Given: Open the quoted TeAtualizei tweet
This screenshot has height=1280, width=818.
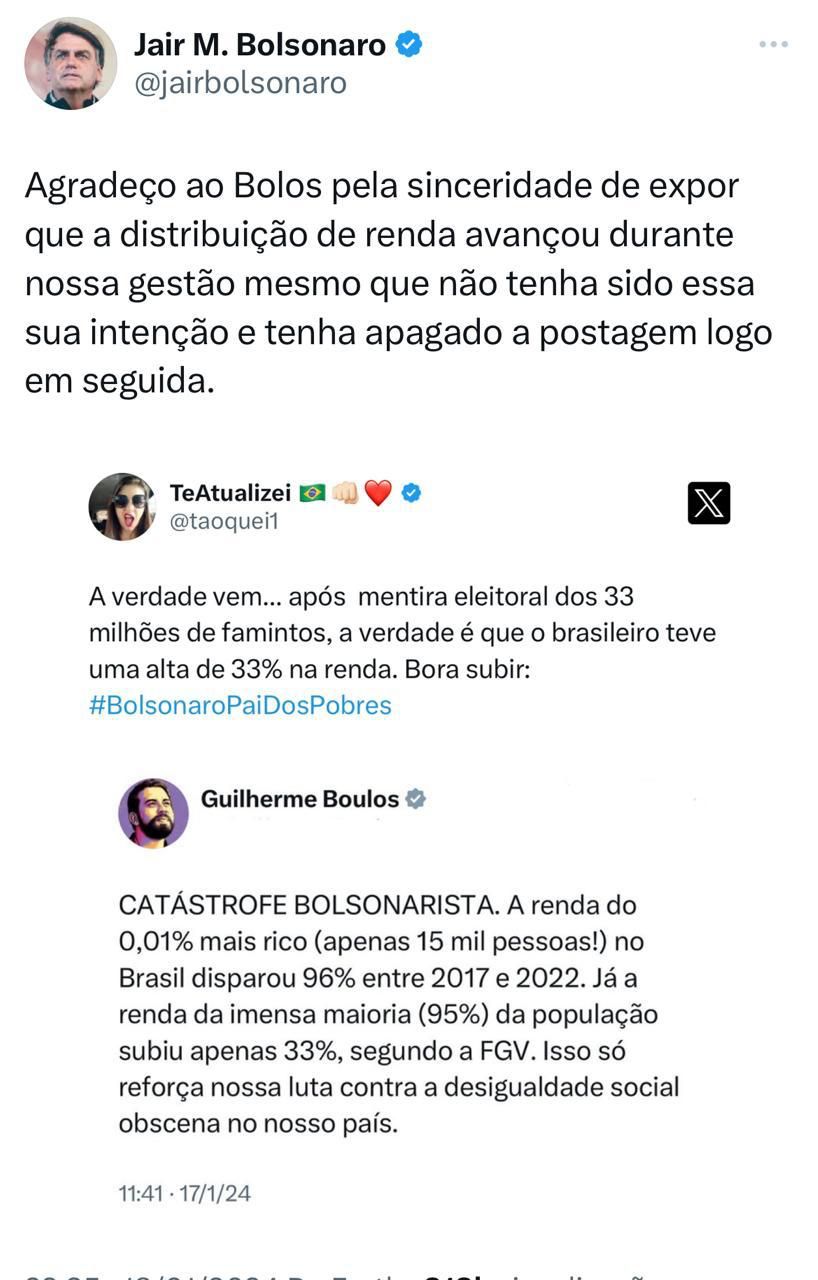Looking at the screenshot, I should coord(400,630).
